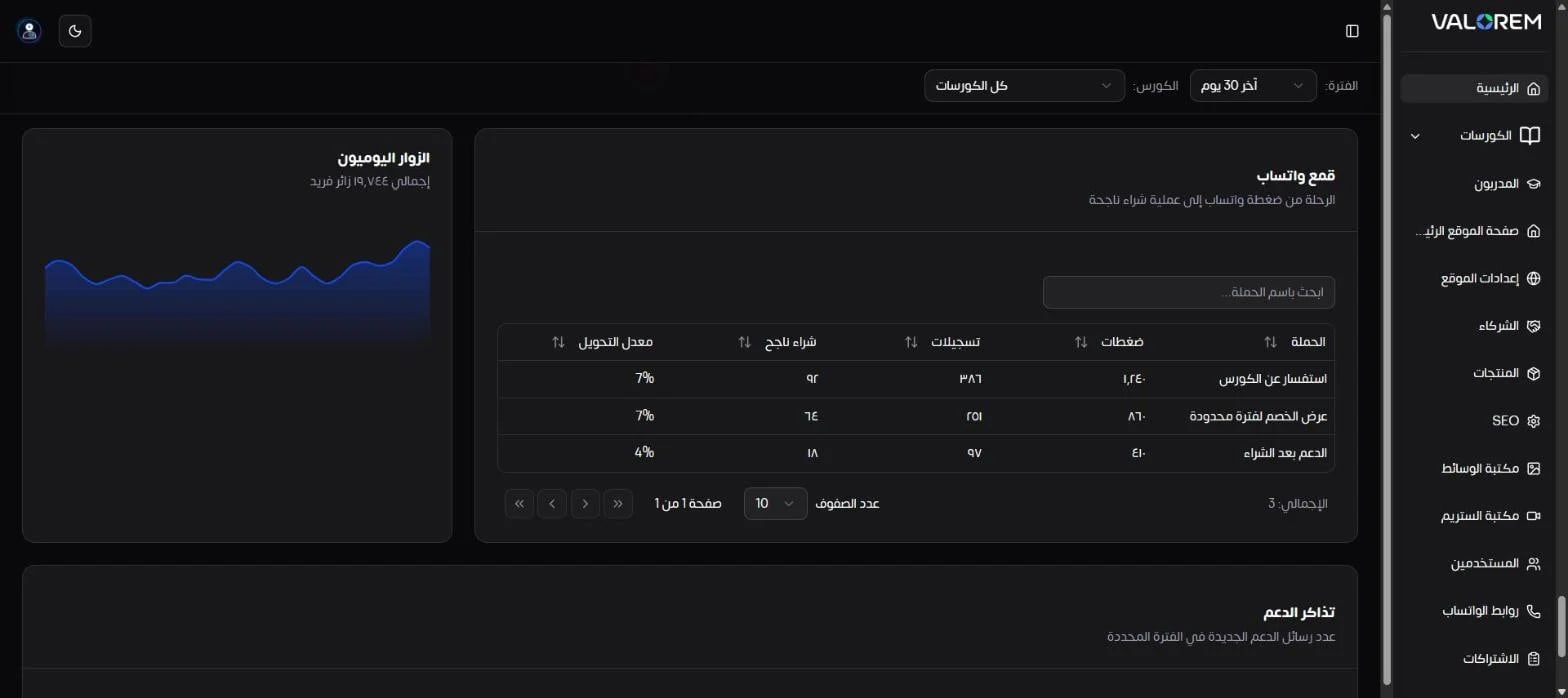Focus the campaign name search field
Viewport: 1568px width, 698px height.
[1188, 292]
